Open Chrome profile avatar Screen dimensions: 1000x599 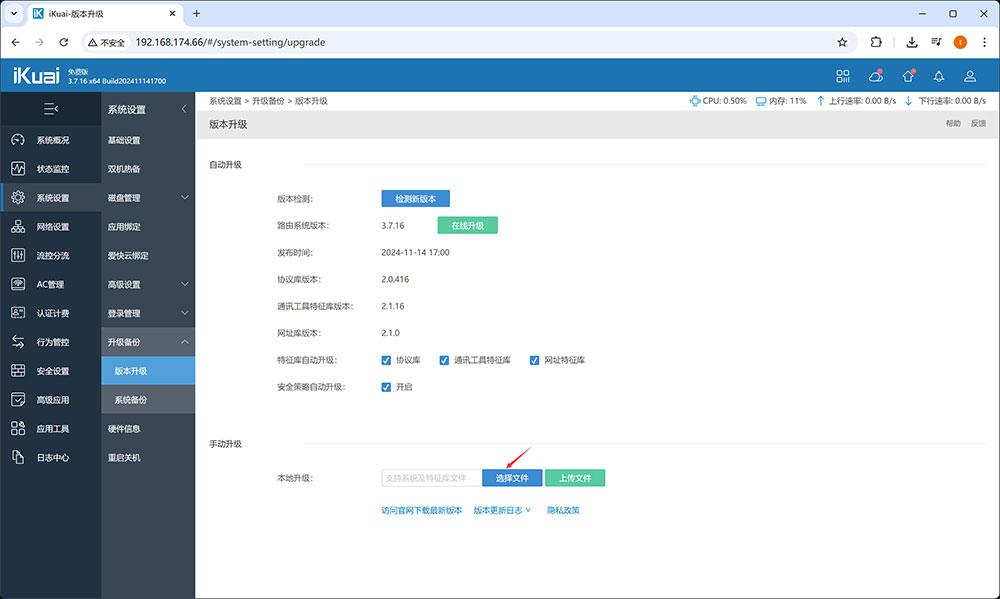[960, 42]
